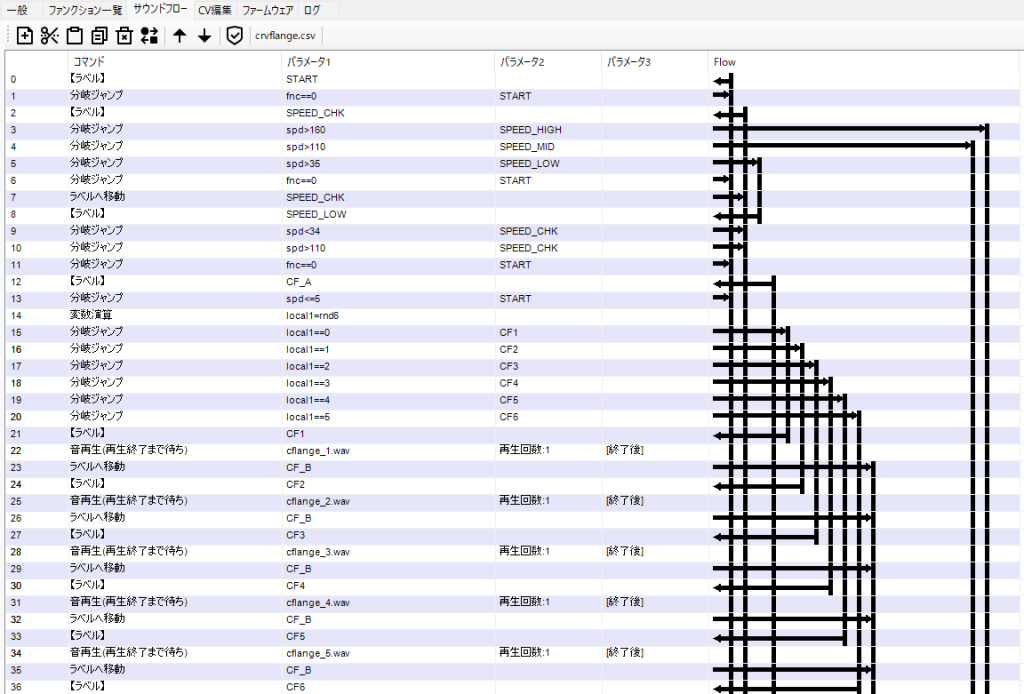
Task: Click the add new row icon
Action: (x=25, y=36)
